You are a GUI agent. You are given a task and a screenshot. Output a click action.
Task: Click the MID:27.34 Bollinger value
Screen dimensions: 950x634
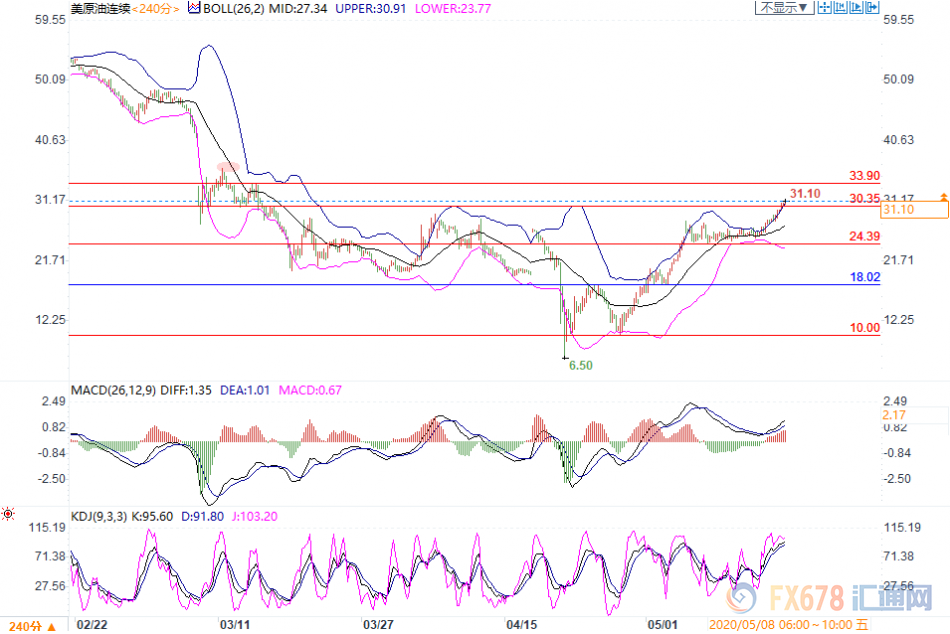[297, 8]
